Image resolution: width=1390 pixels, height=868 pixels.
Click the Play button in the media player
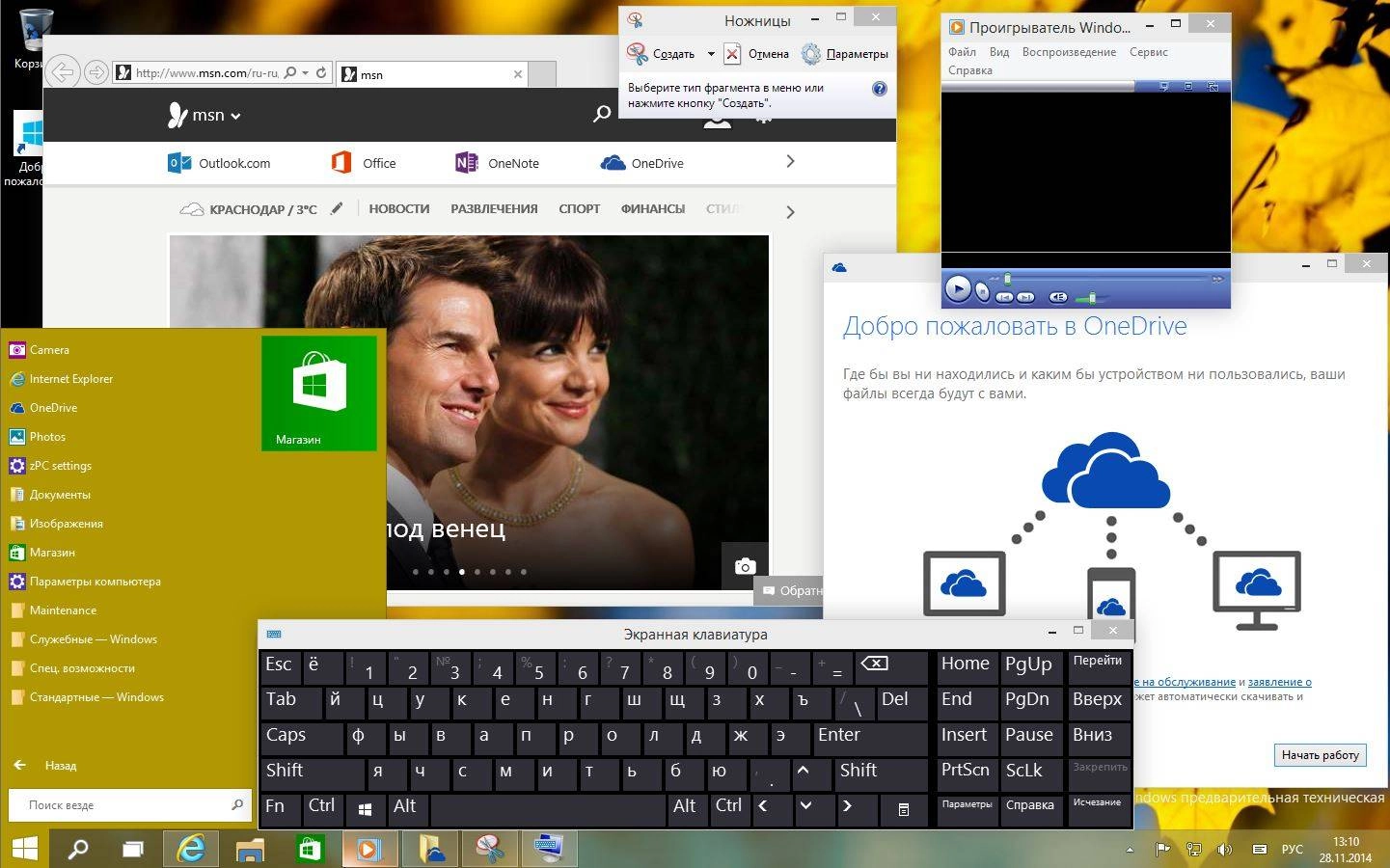click(958, 288)
